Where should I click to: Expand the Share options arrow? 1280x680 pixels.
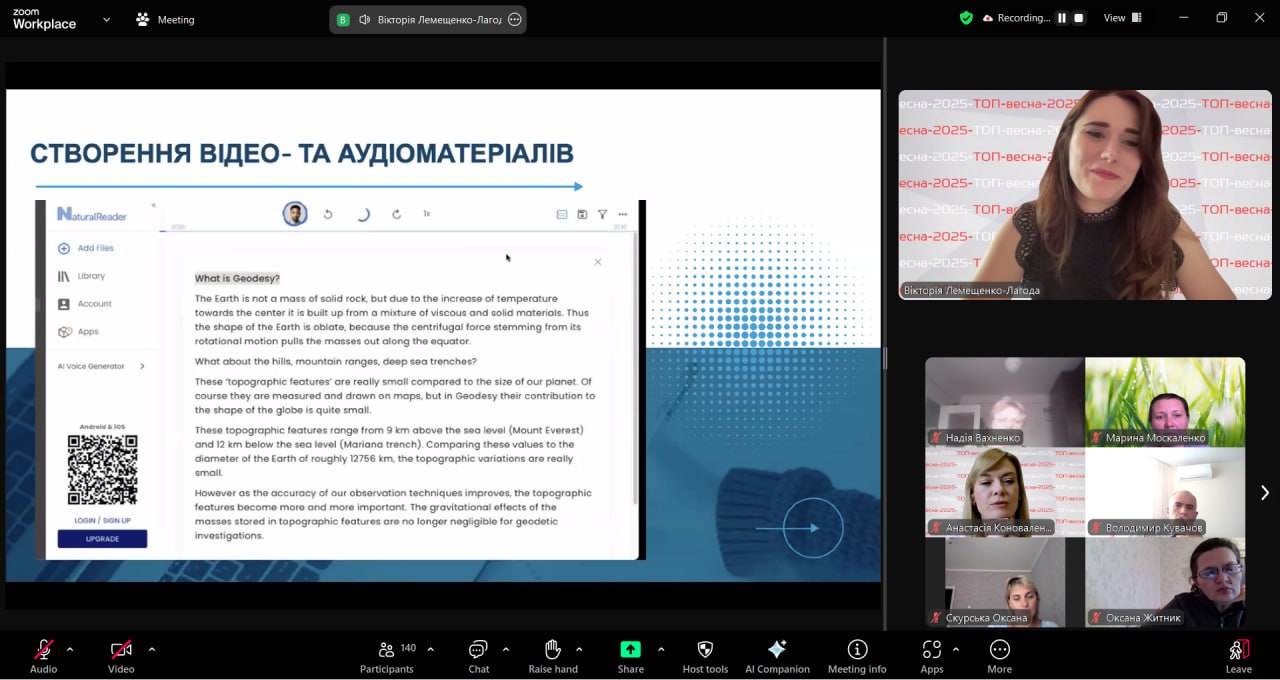point(661,649)
